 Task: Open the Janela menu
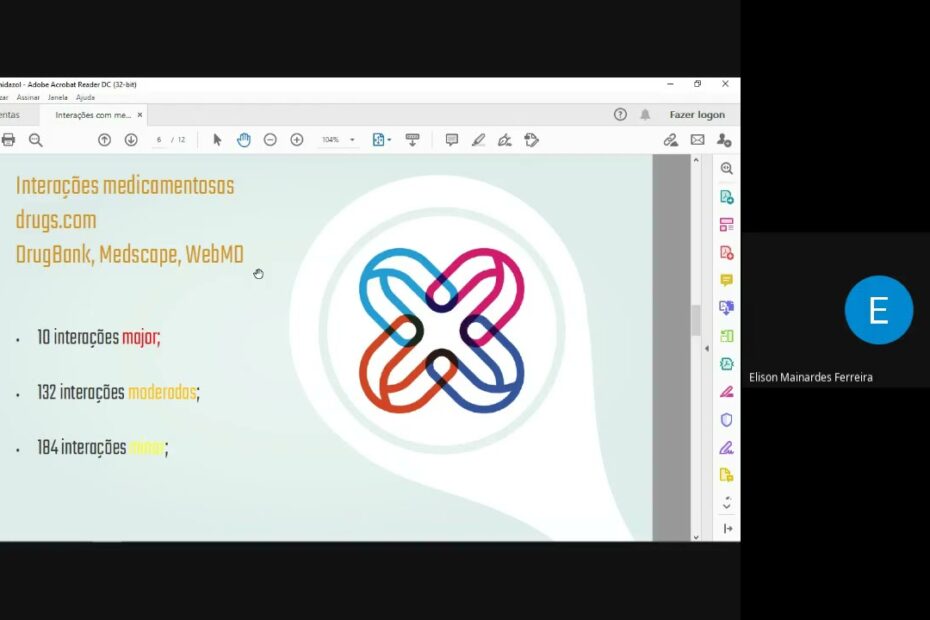(x=57, y=98)
